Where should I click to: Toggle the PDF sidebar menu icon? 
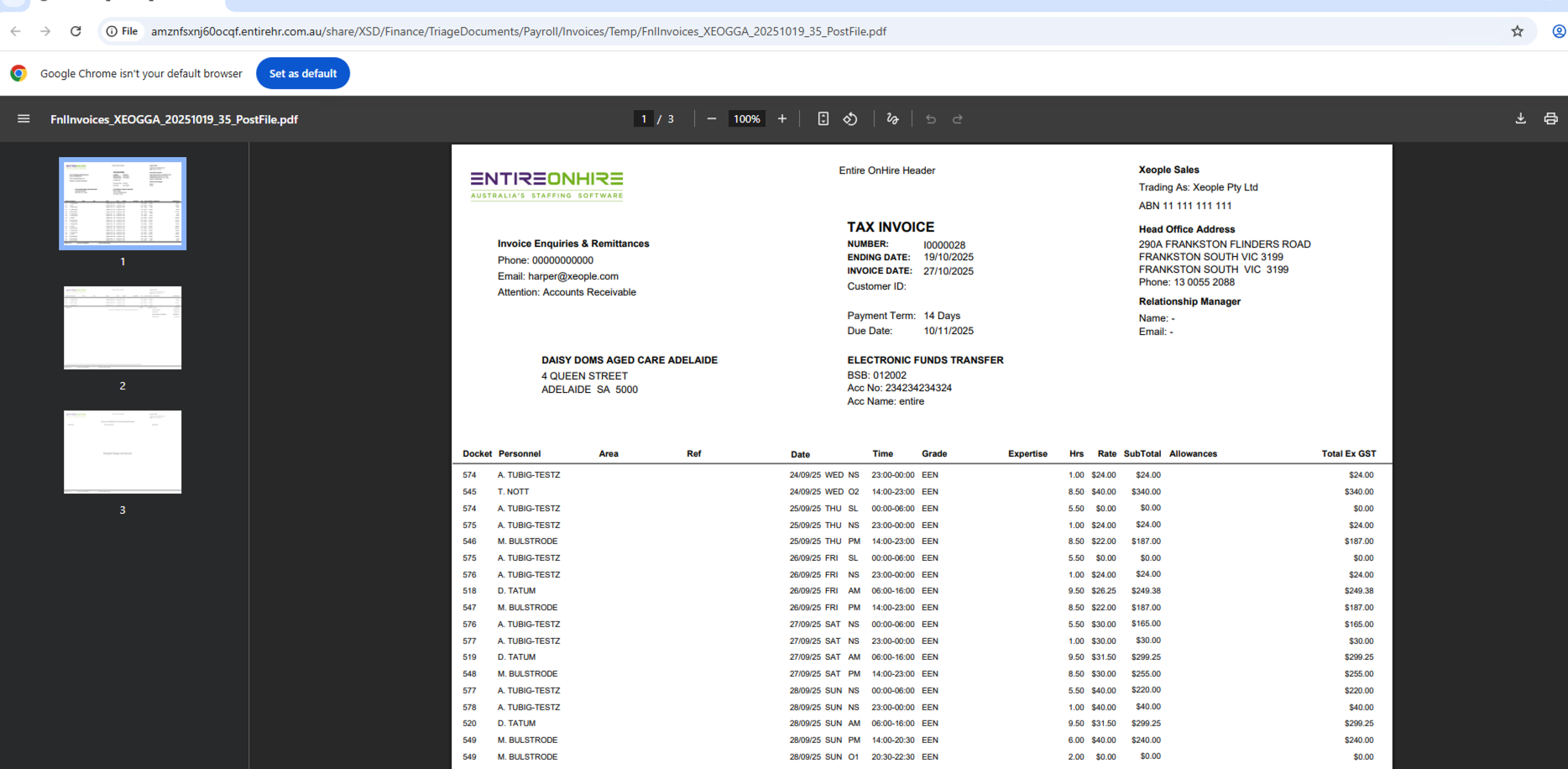(24, 119)
